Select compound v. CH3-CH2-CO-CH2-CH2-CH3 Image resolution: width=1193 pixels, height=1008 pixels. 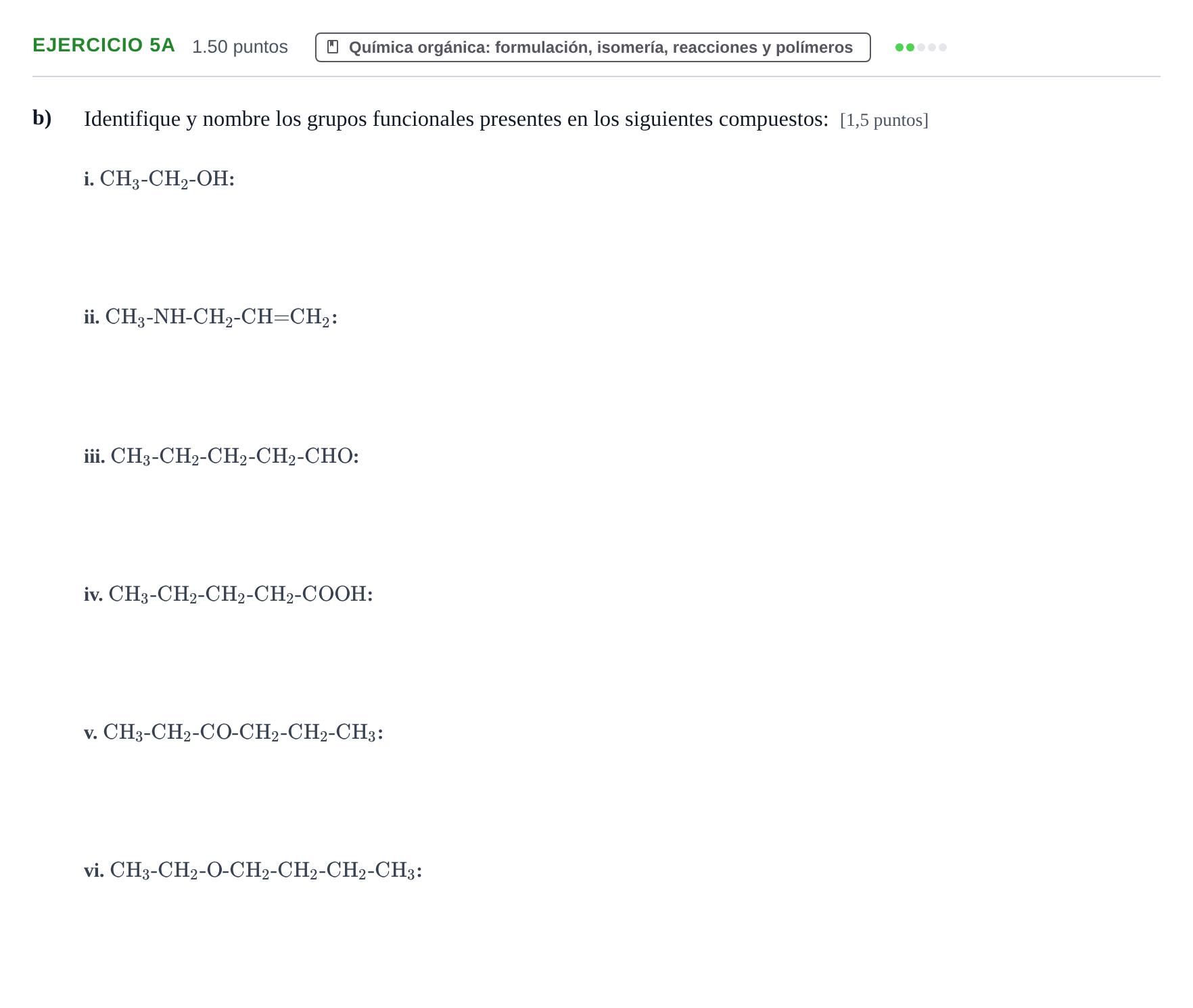click(234, 733)
